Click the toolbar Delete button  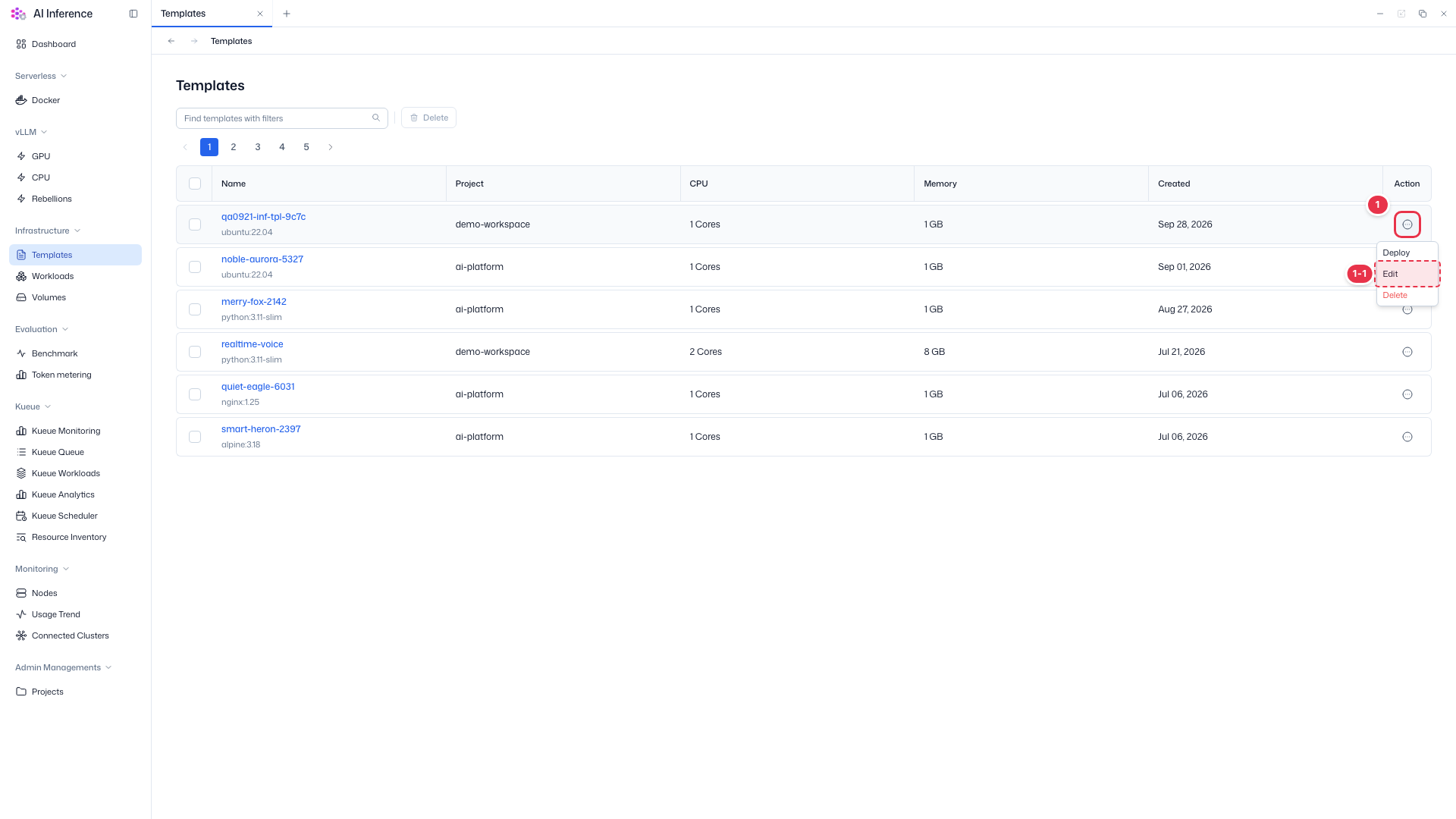coord(428,118)
